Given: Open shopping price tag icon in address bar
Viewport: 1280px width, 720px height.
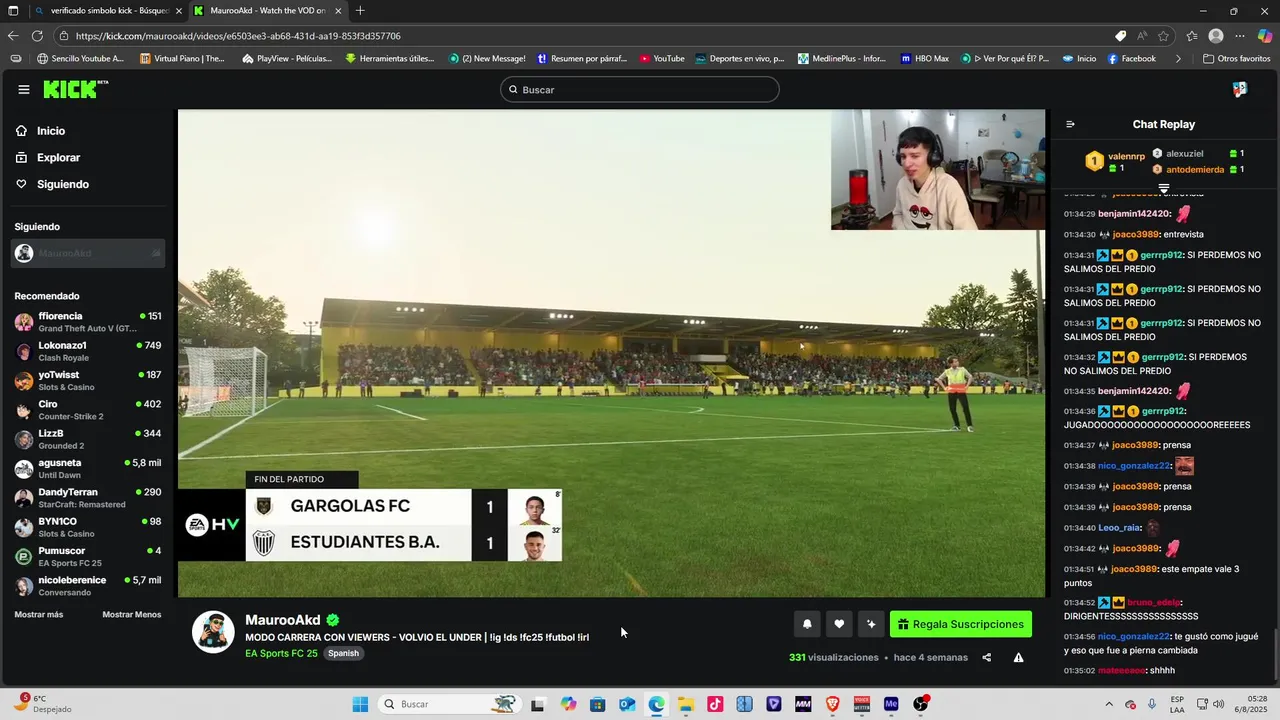Looking at the screenshot, I should (x=1120, y=36).
